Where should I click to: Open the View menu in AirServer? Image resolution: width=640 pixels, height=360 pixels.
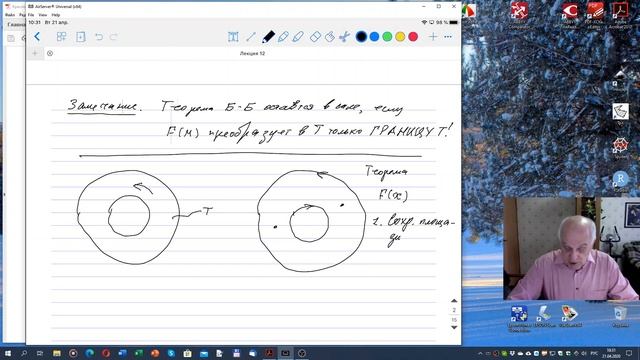(x=42, y=15)
